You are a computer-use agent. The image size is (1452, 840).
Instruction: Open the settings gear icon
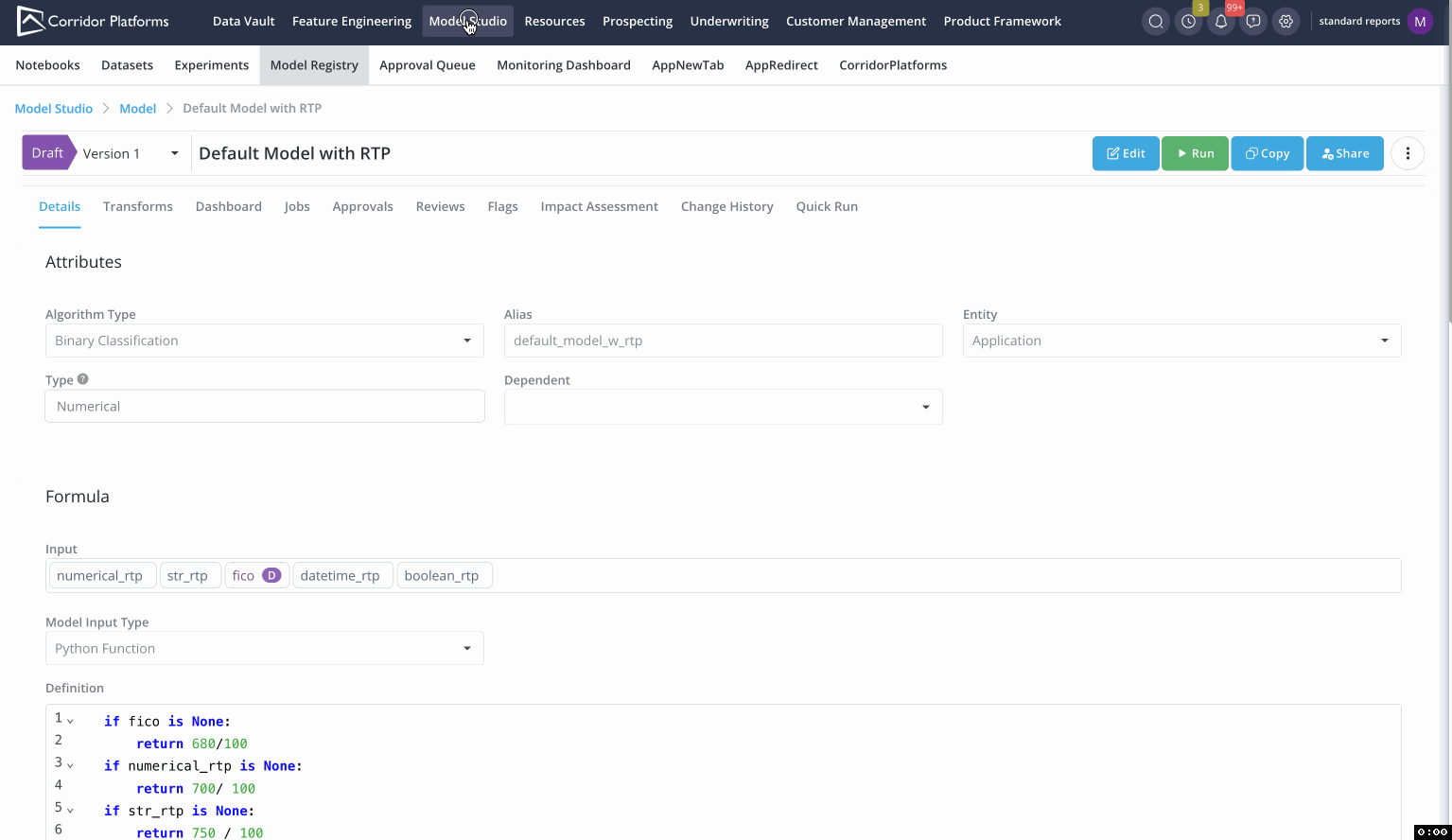tap(1286, 21)
